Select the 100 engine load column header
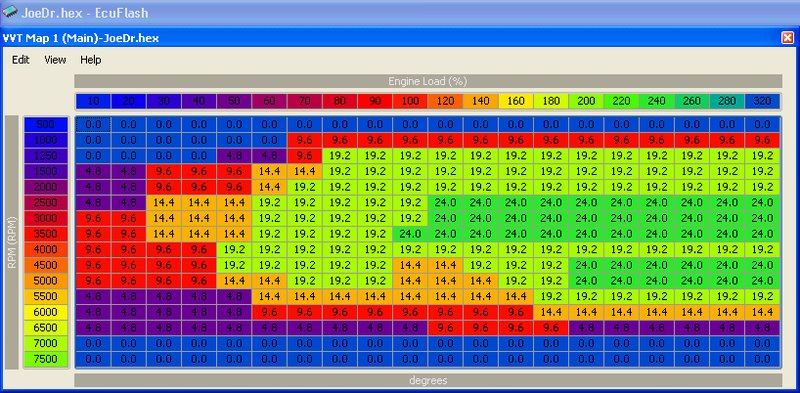The width and height of the screenshot is (800, 393). [410, 101]
